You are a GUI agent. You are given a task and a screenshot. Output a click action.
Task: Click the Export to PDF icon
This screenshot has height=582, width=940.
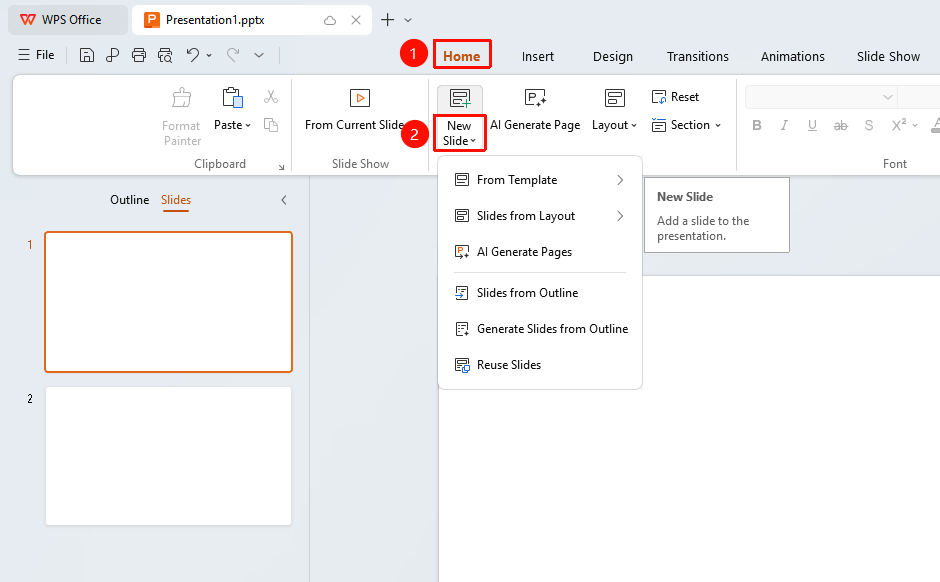pyautogui.click(x=112, y=56)
